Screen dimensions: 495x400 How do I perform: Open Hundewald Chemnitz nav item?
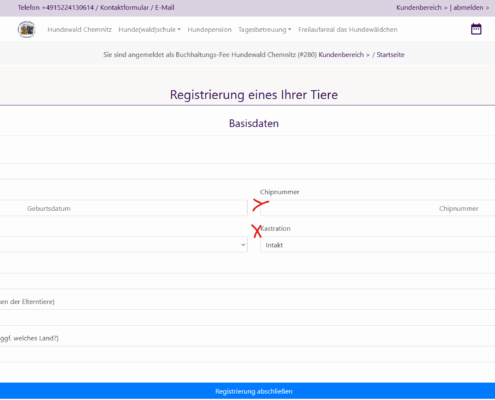pyautogui.click(x=79, y=30)
